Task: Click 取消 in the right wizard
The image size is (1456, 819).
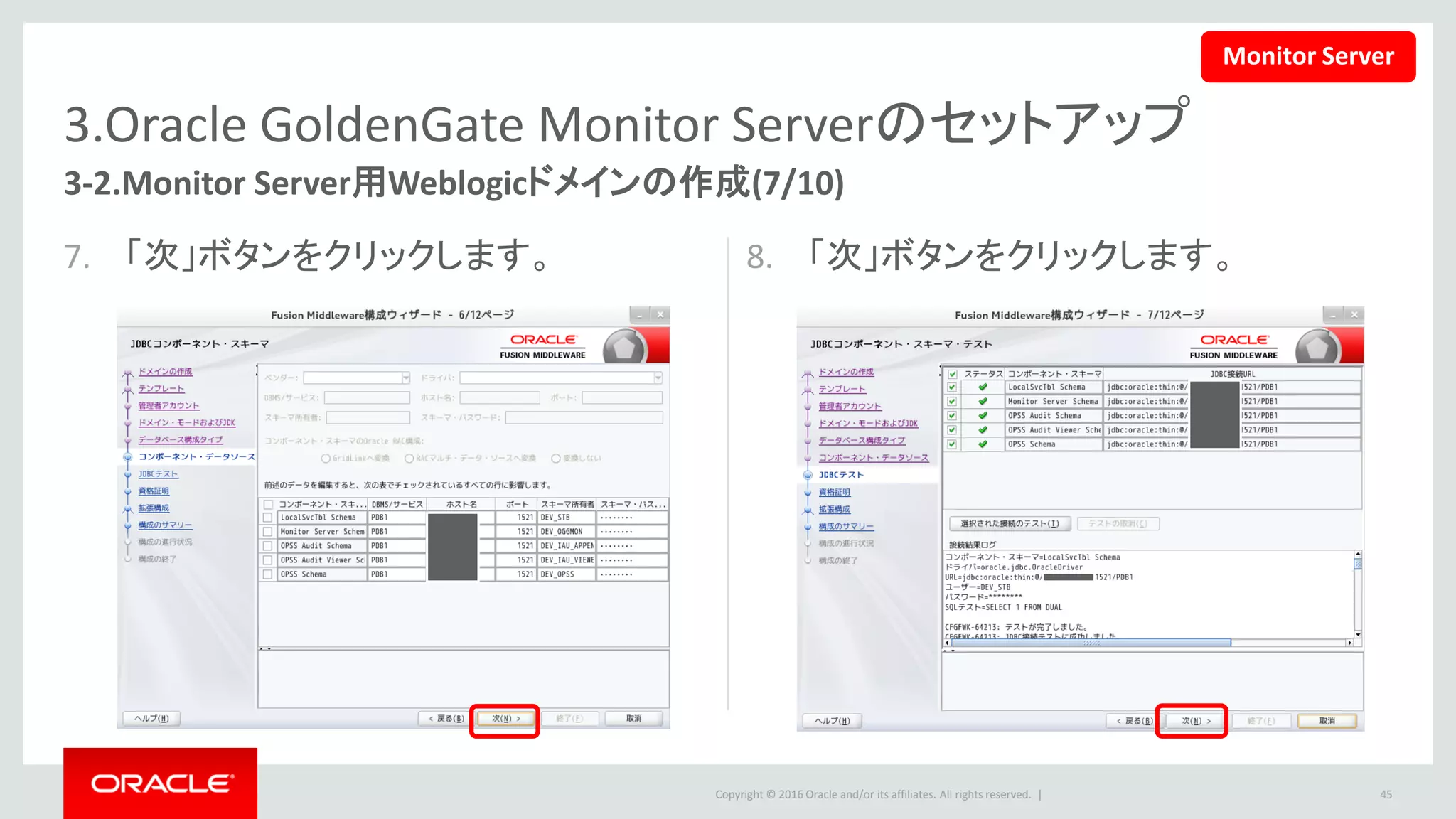Action: click(1327, 721)
